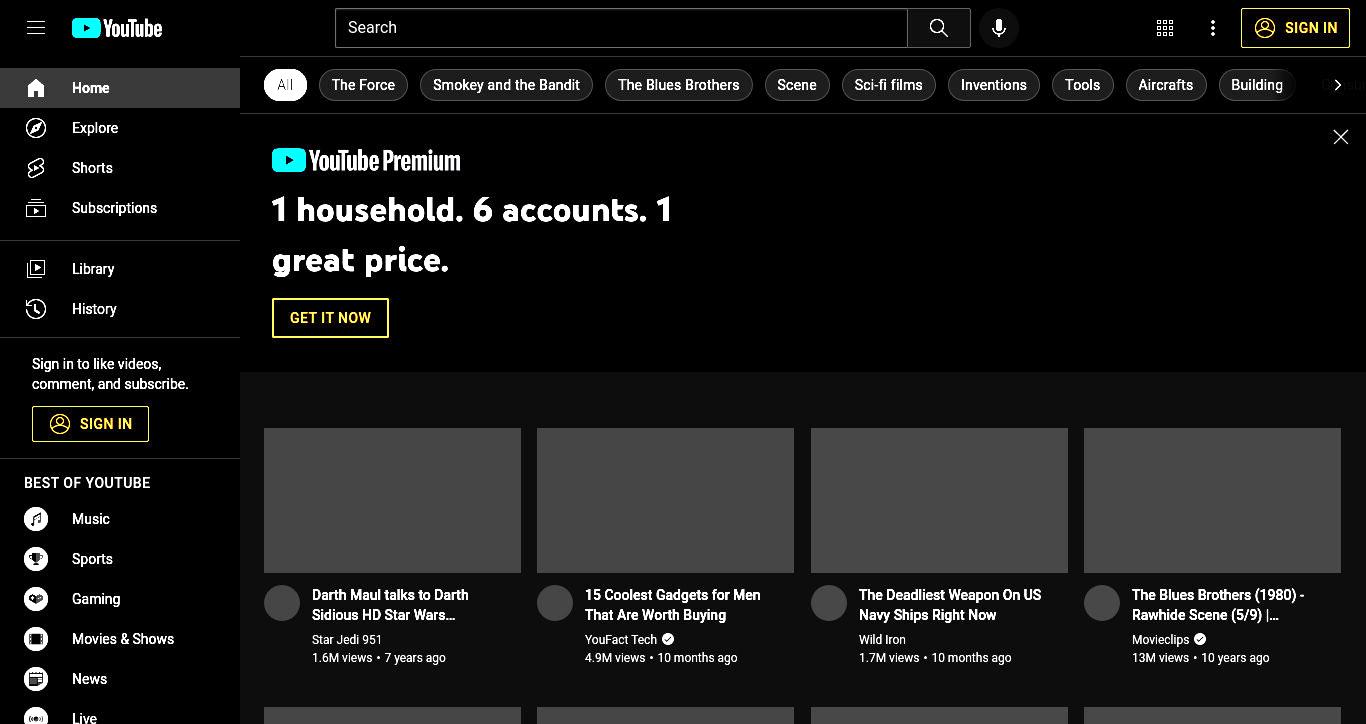Click SIGN IN at top right
Viewport: 1366px width, 724px height.
coord(1296,28)
